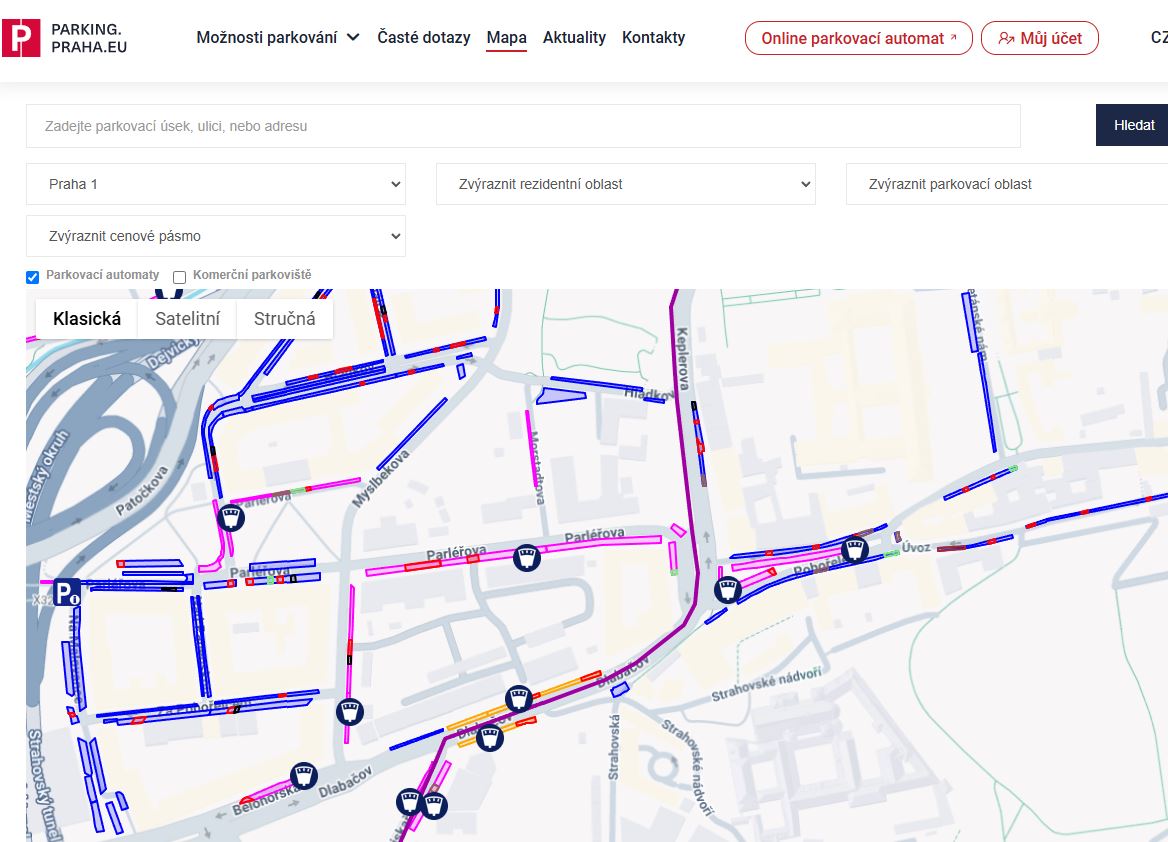This screenshot has width=1168, height=842.
Task: Click parking meter icon near Úvoz street
Action: [854, 549]
